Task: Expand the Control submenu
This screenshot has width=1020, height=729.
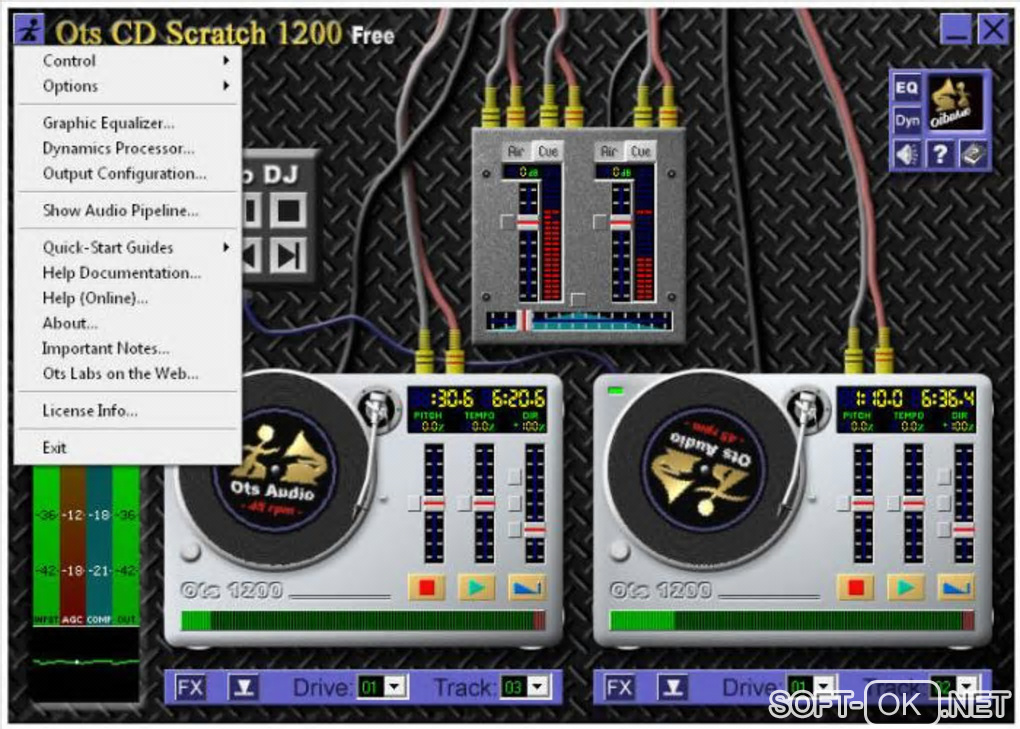Action: click(x=128, y=60)
